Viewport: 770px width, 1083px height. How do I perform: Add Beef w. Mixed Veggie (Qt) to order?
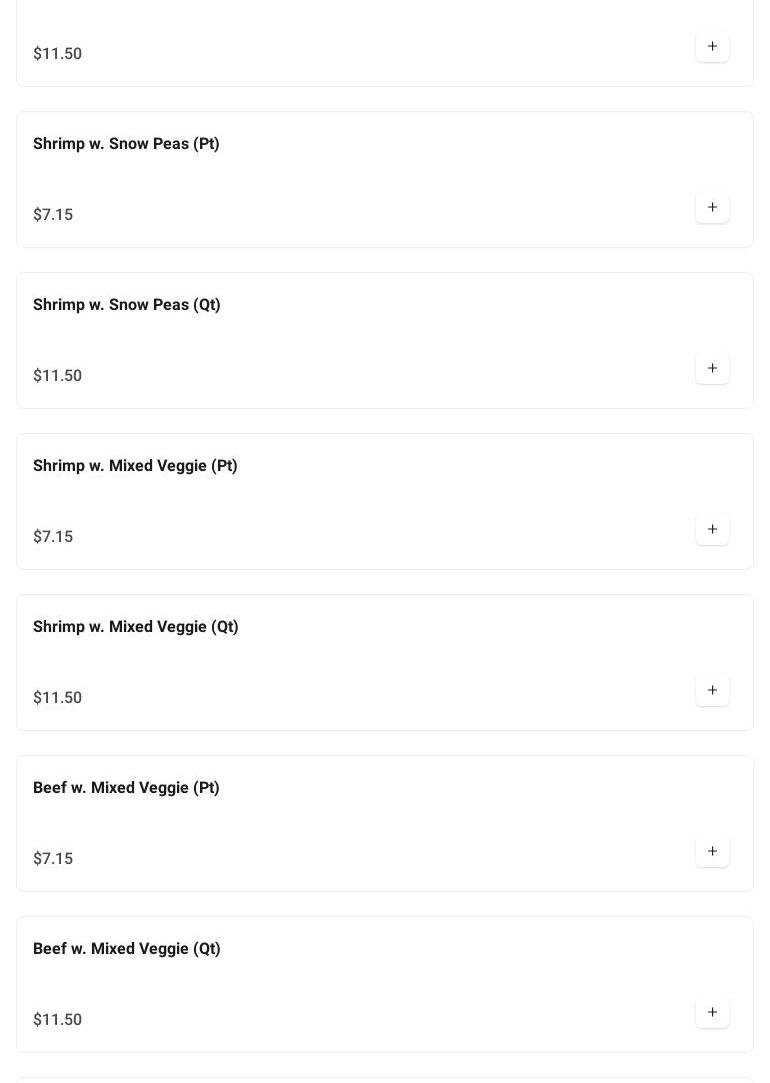pos(712,1013)
